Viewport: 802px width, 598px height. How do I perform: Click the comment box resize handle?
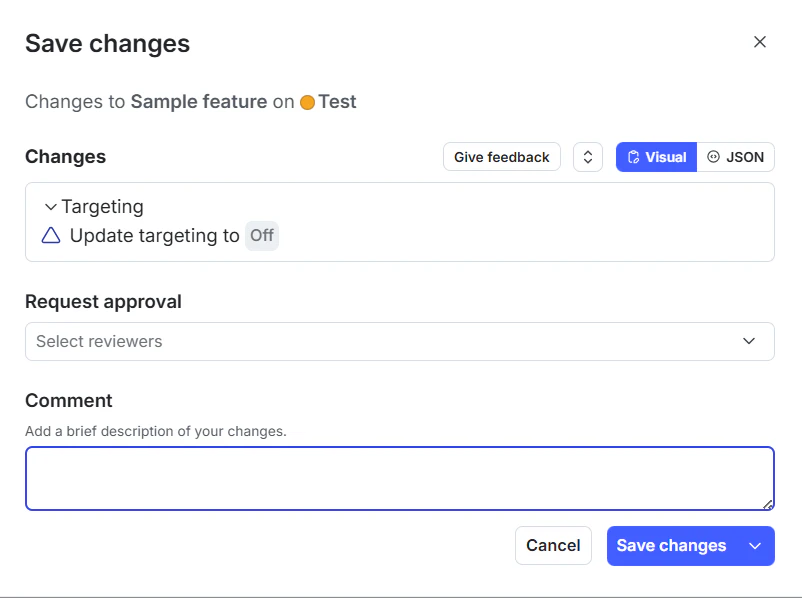click(x=768, y=504)
